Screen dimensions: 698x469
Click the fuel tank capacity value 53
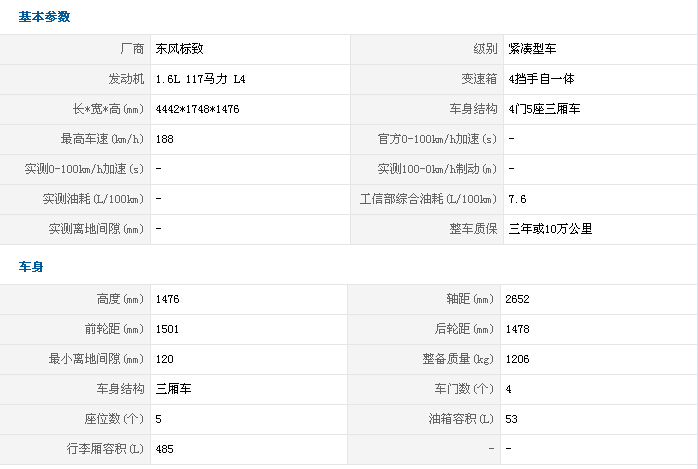(x=511, y=420)
